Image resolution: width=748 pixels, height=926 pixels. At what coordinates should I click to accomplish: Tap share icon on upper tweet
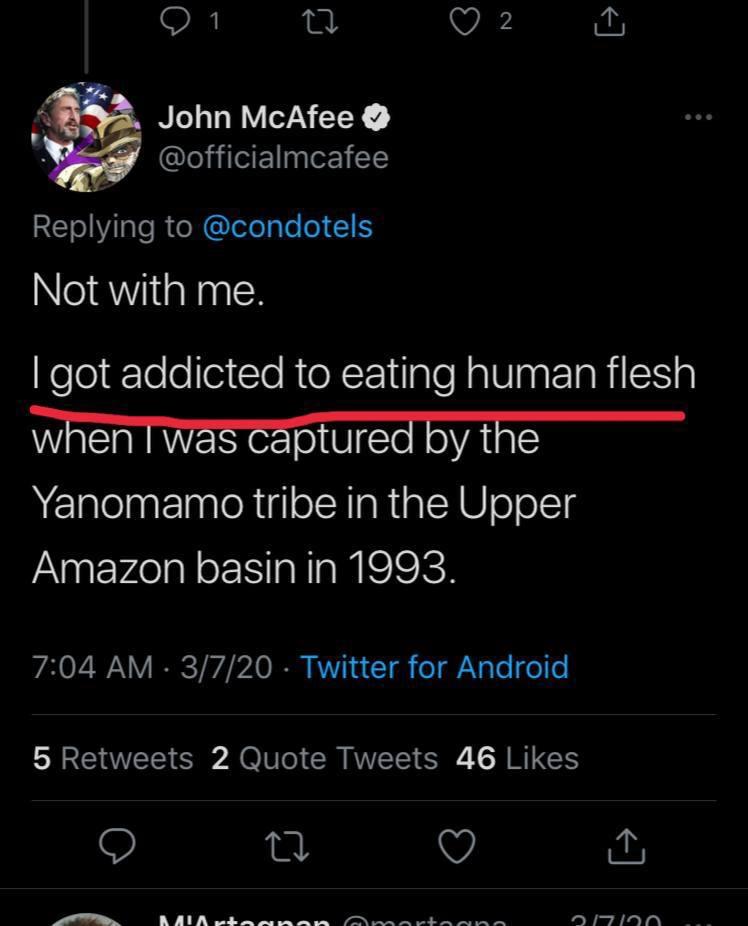609,22
